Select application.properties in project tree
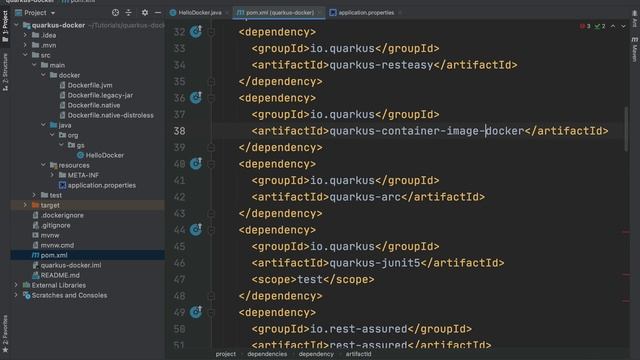640x360 pixels. tap(102, 185)
